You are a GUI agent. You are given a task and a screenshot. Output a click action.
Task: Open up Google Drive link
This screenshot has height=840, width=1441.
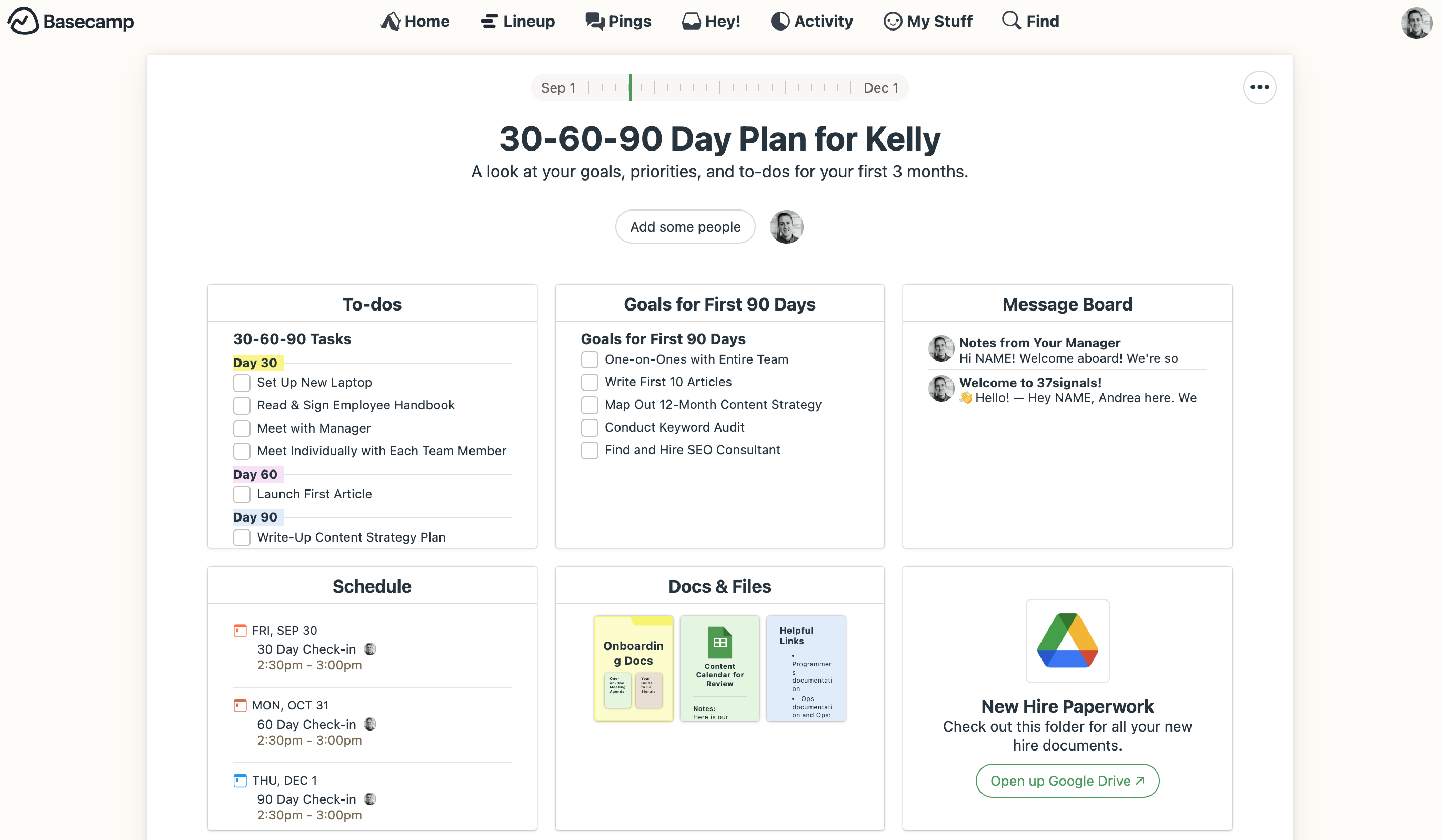1067,780
